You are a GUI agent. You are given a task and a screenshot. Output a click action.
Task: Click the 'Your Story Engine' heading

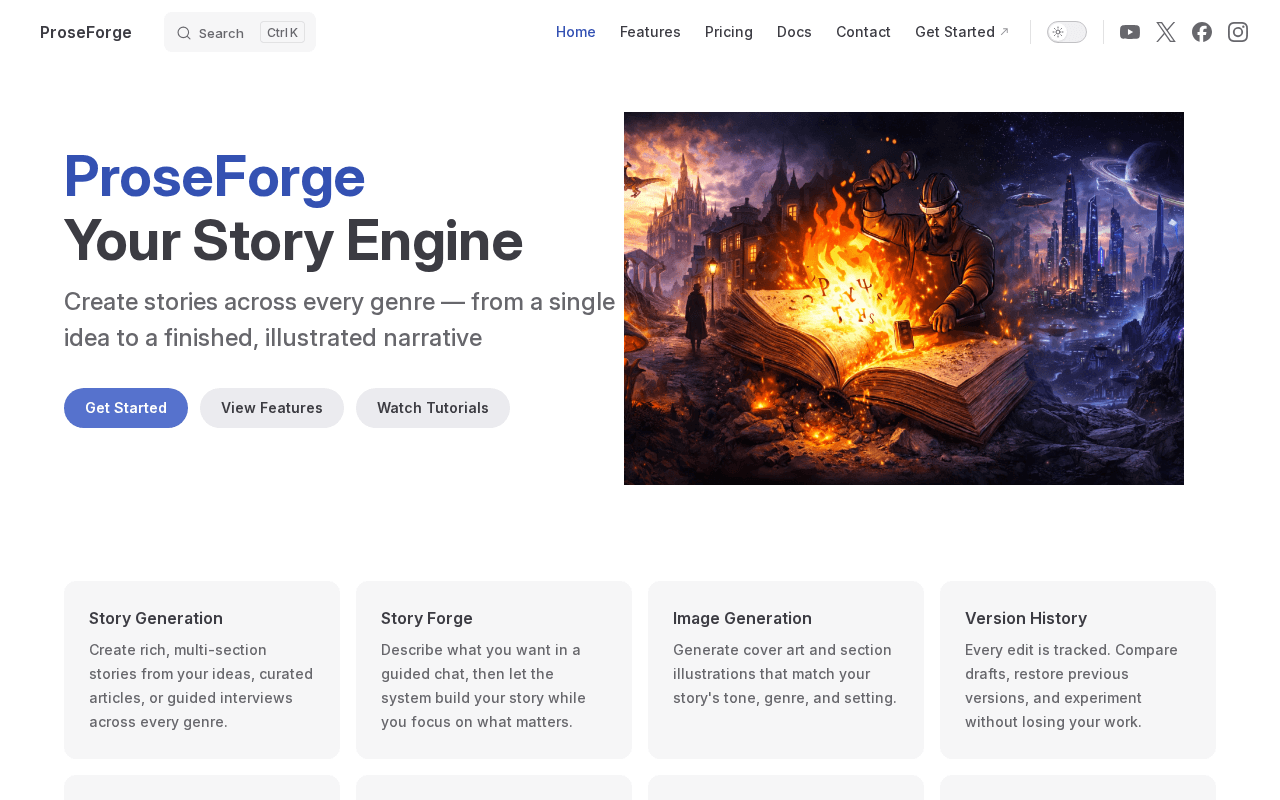(293, 241)
